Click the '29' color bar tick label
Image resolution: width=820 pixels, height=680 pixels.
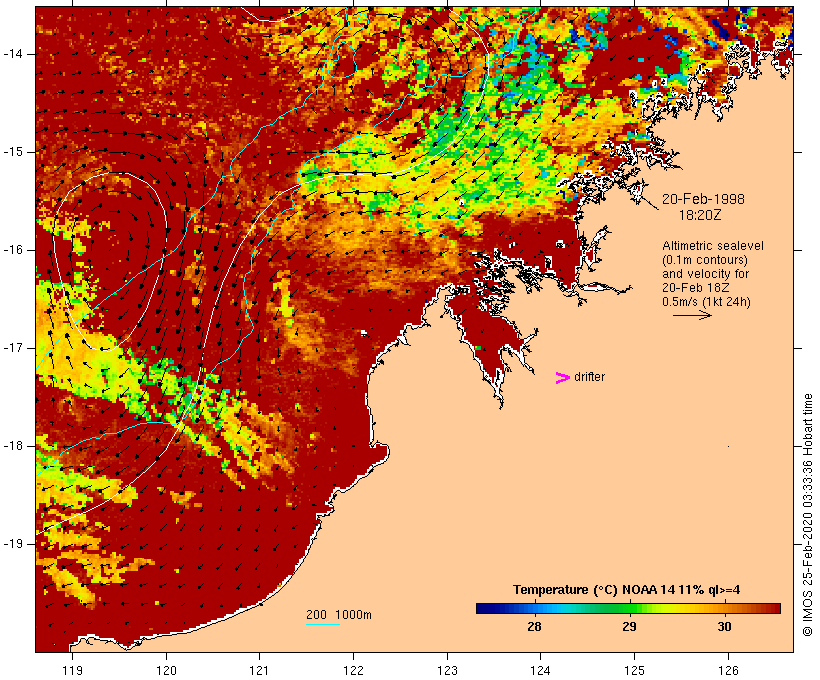pos(629,627)
